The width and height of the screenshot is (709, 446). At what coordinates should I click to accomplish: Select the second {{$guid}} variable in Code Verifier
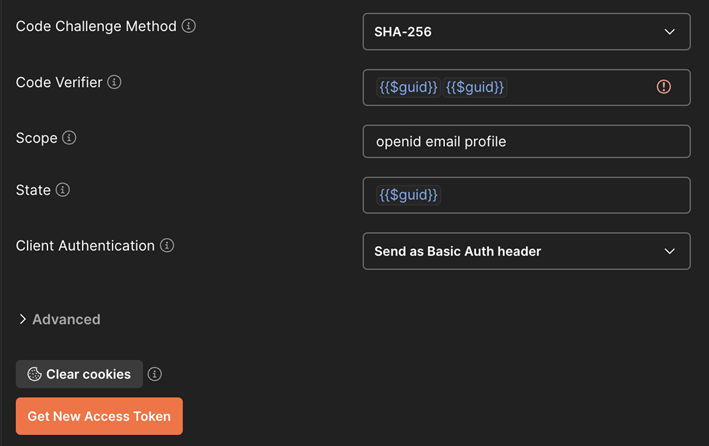[x=475, y=87]
